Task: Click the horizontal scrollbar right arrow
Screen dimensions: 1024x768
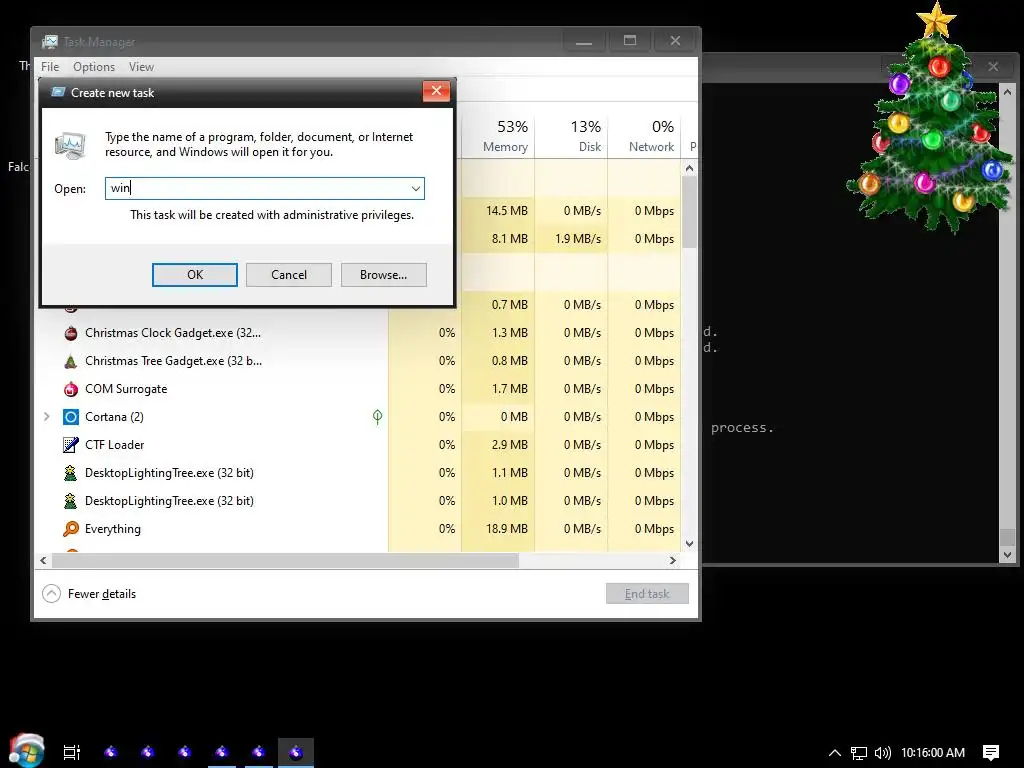Action: [673, 560]
